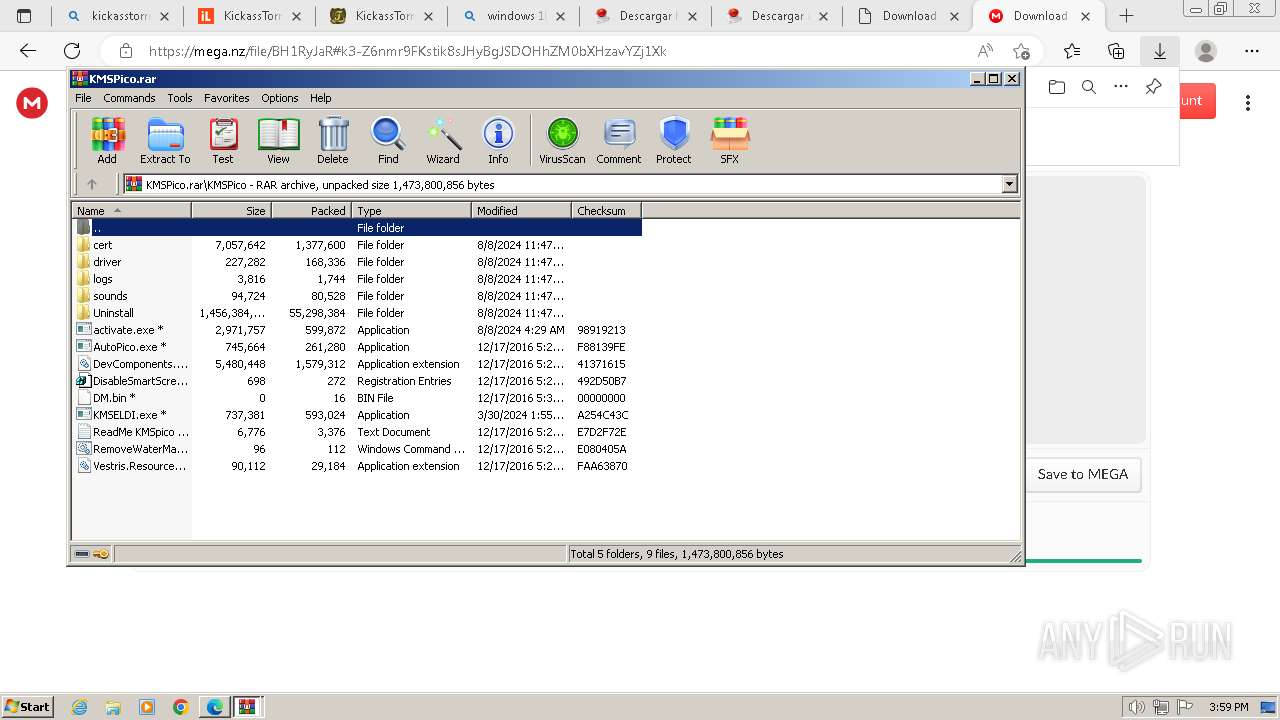Open the Wizard tool
The height and width of the screenshot is (720, 1280).
[443, 140]
